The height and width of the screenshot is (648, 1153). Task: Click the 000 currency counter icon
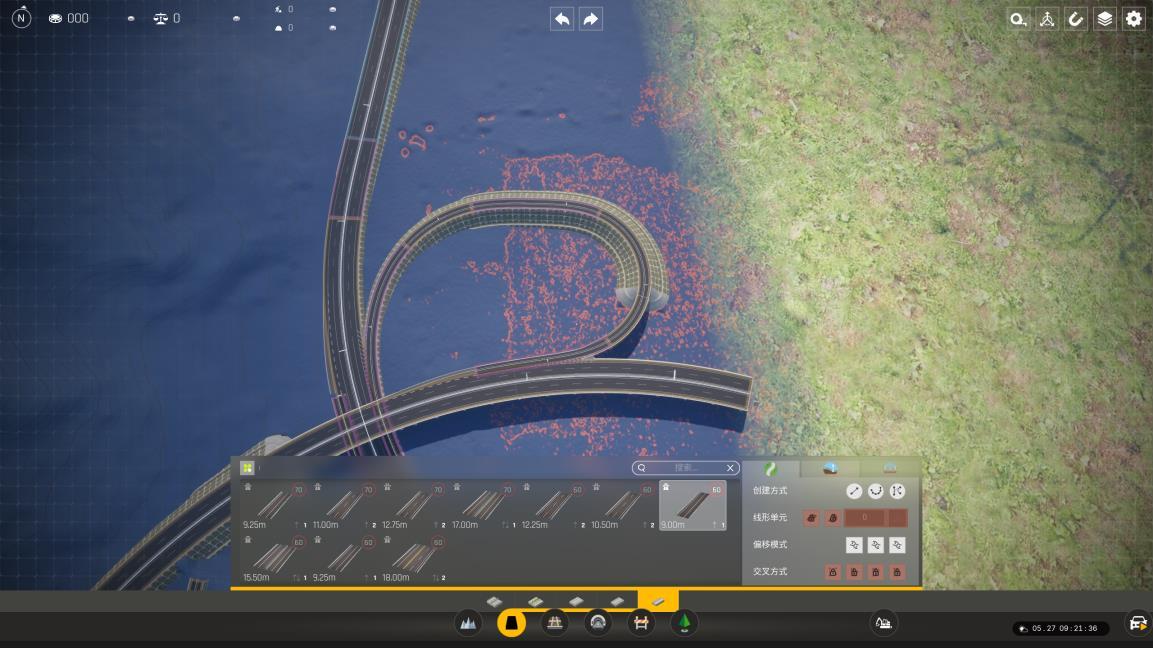pos(55,18)
